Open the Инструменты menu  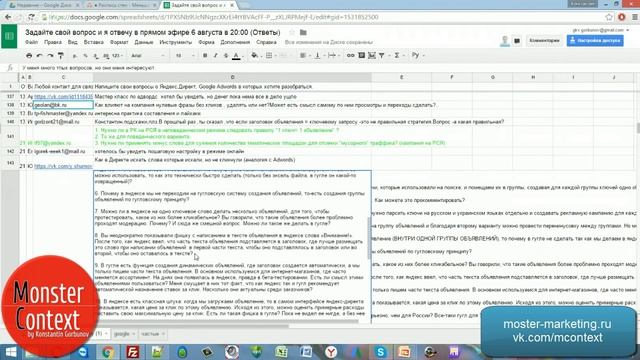coord(176,42)
